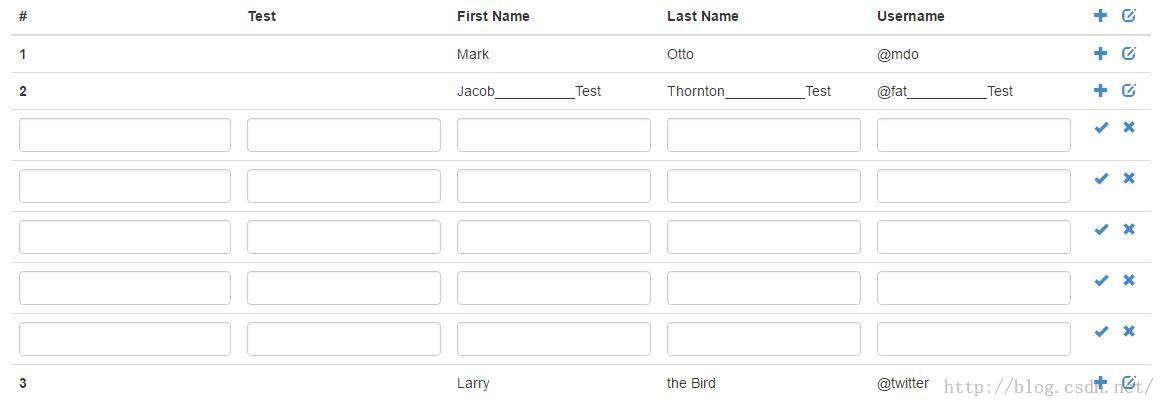Save the second editable row with checkmark
Image resolution: width=1166 pixels, height=407 pixels.
tap(1101, 179)
